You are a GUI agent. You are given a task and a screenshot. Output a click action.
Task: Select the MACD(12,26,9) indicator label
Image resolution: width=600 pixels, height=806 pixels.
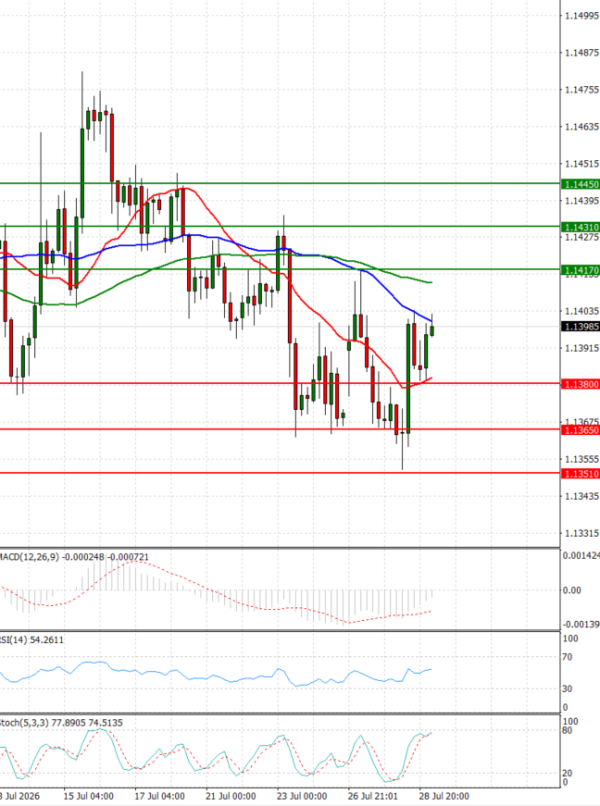29,557
